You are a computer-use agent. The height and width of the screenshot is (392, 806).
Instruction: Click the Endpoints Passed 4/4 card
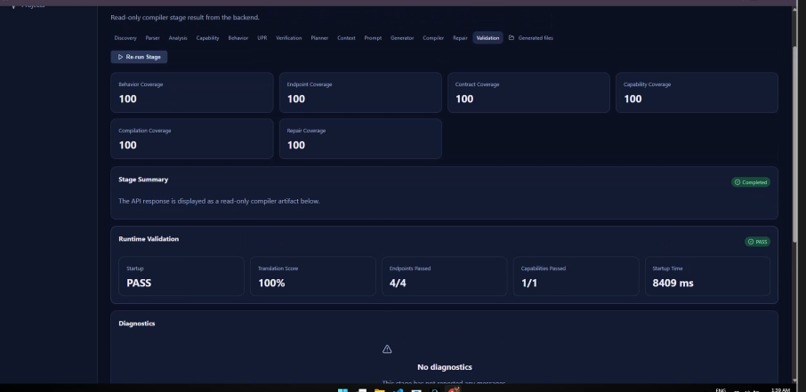pos(445,276)
